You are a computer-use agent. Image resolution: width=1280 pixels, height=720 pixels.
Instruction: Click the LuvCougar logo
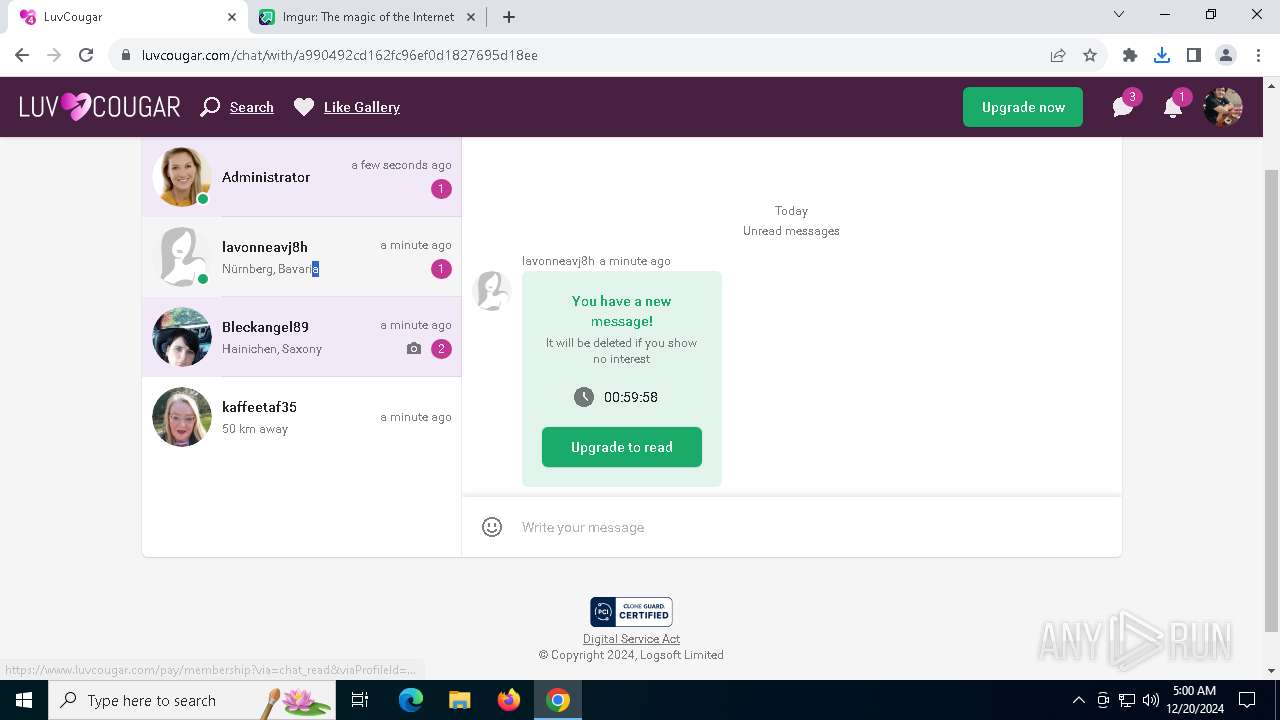coord(100,107)
